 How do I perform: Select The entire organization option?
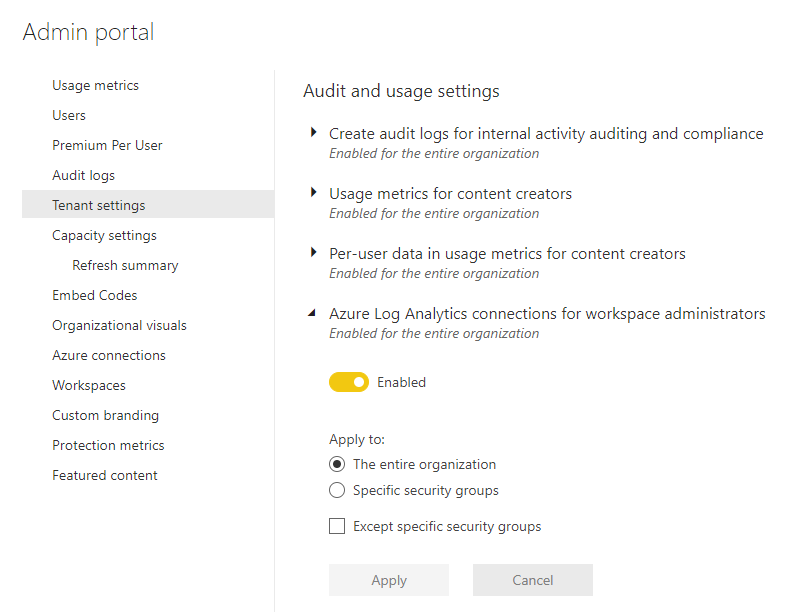[337, 464]
